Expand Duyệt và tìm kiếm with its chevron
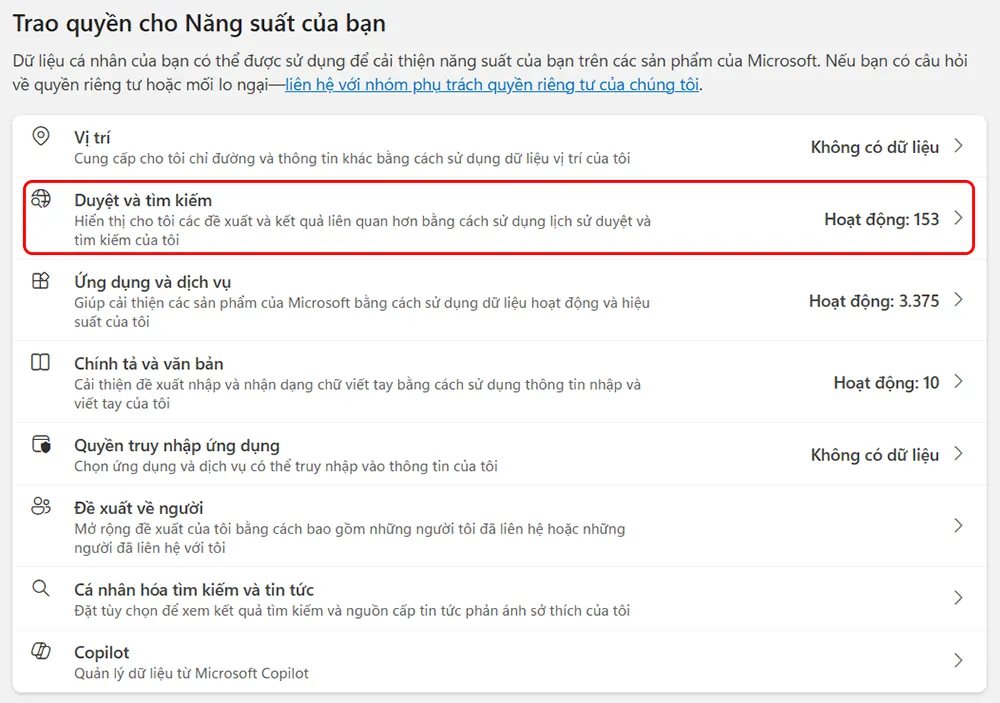Image resolution: width=1000 pixels, height=703 pixels. click(x=958, y=218)
